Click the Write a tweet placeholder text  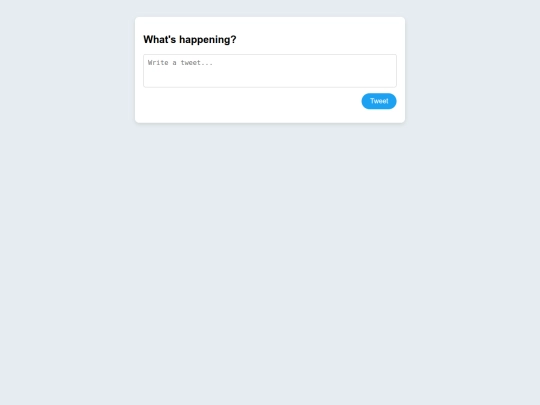(x=180, y=63)
